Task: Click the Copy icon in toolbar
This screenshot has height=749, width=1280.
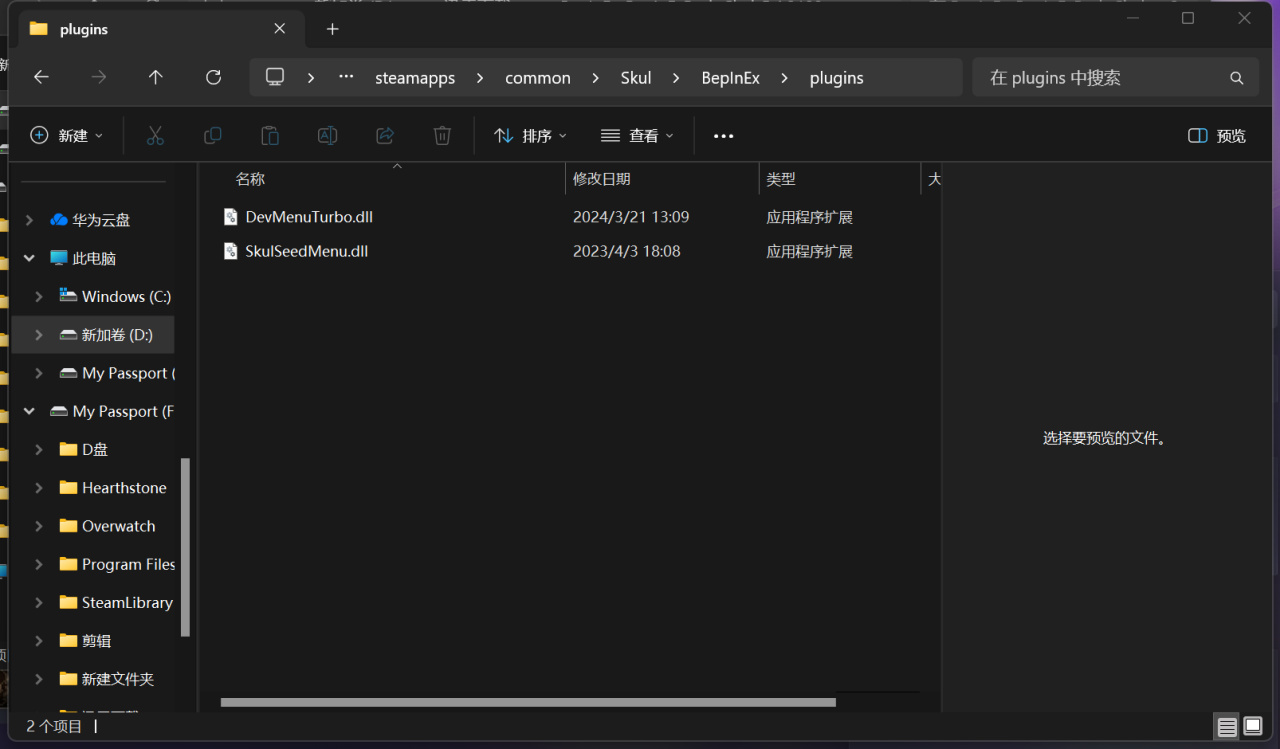Action: pos(213,135)
